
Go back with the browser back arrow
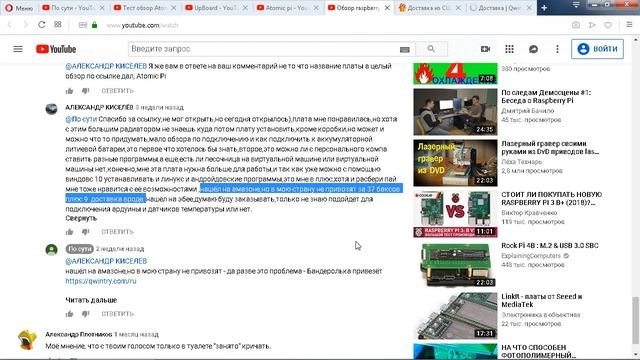click(10, 25)
